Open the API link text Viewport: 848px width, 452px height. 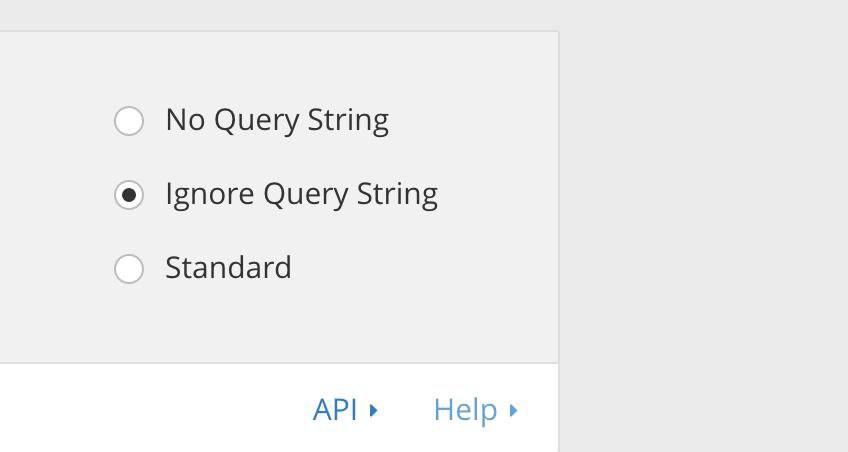(335, 409)
